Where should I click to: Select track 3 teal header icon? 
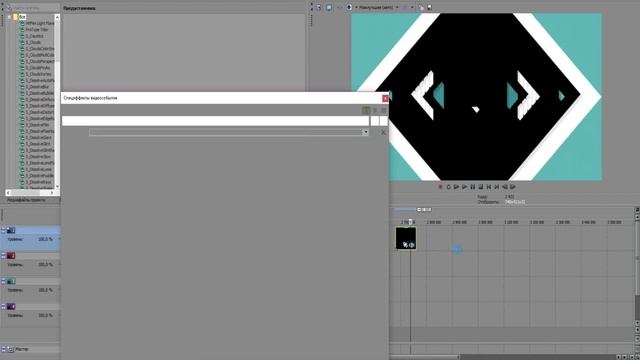11,281
